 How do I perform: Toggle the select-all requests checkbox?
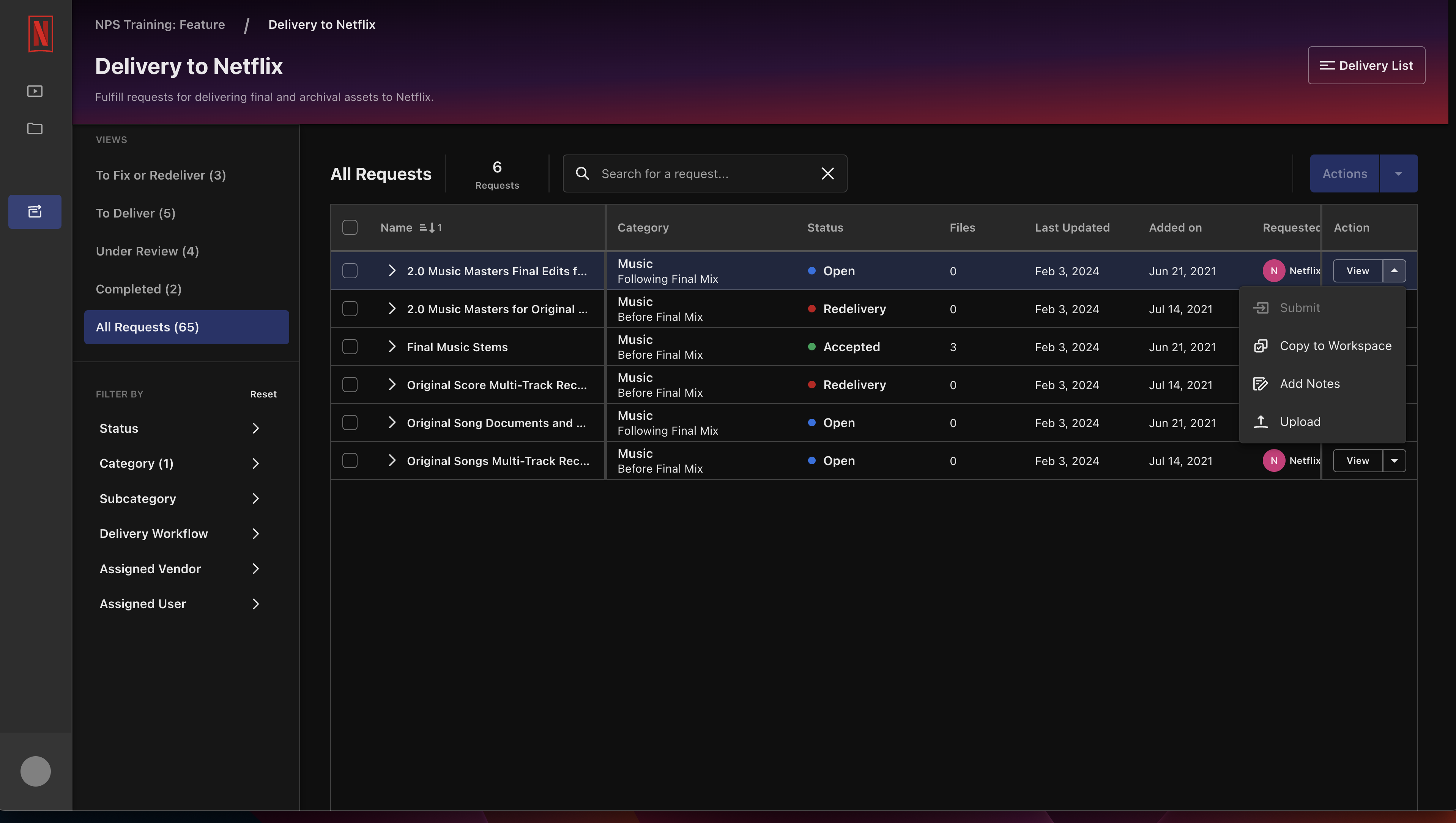point(350,227)
